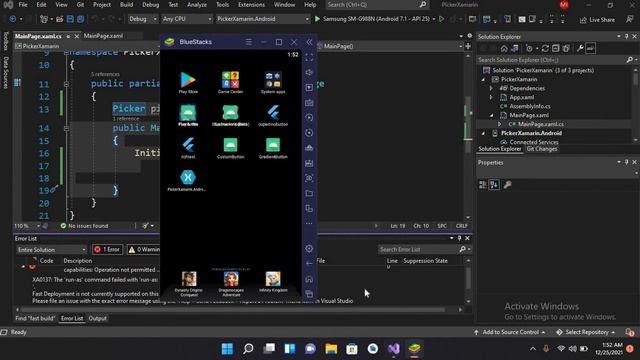Click BlueStacks volume icon in sidebar
Viewport: 640px width, 360px height.
tap(309, 72)
